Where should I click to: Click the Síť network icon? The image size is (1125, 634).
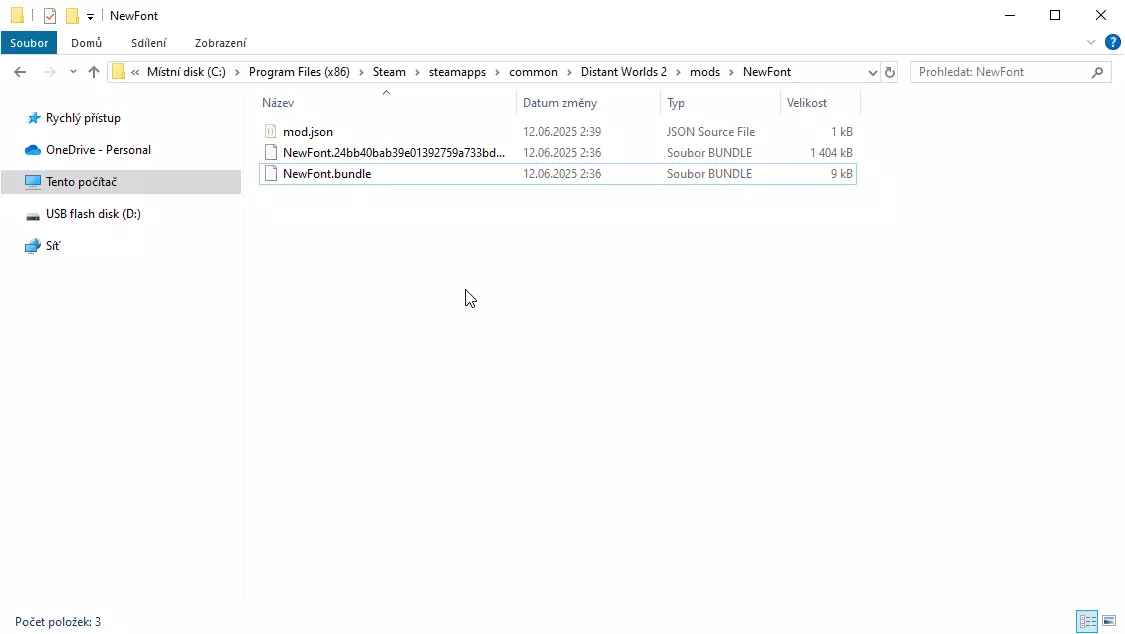[33, 246]
